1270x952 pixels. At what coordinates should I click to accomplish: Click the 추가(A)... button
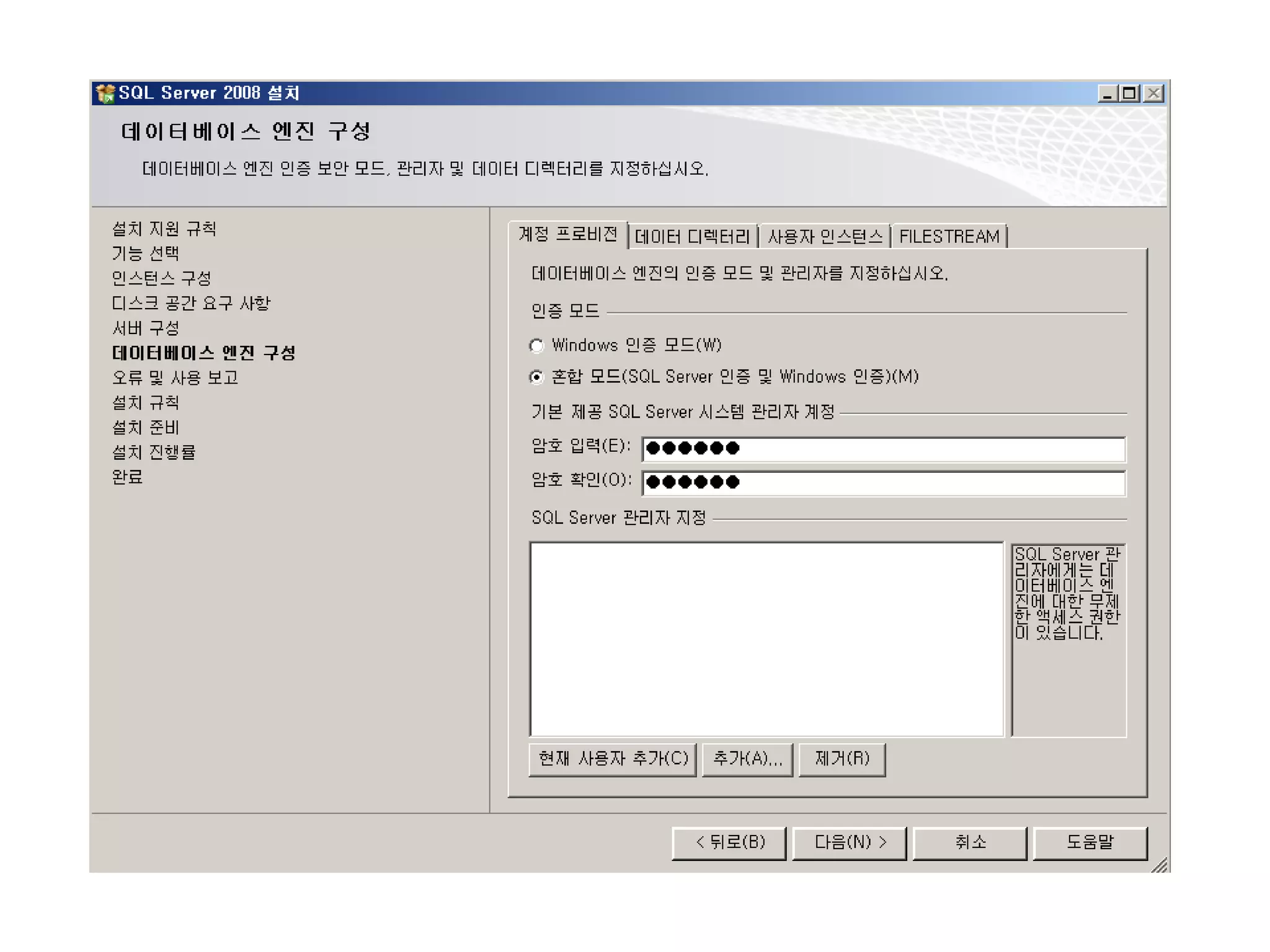click(x=747, y=759)
